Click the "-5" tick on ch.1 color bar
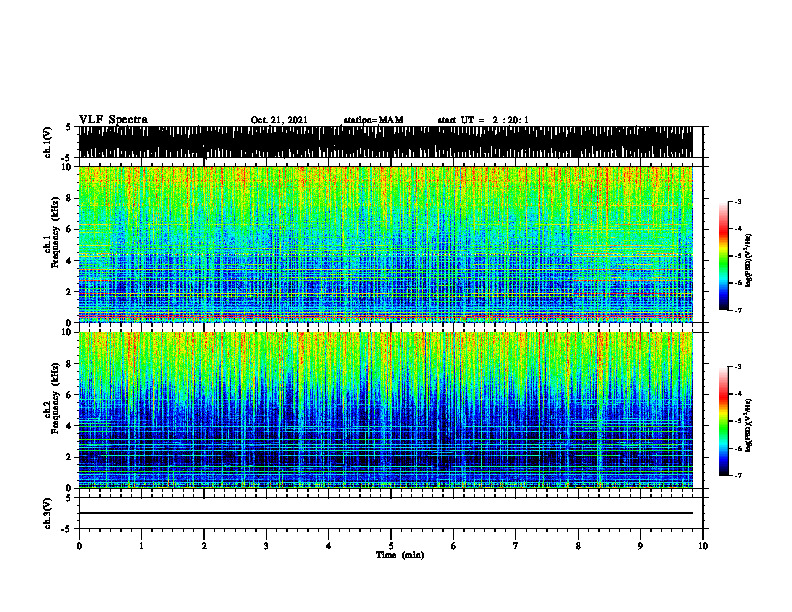The image size is (792, 612). (738, 256)
